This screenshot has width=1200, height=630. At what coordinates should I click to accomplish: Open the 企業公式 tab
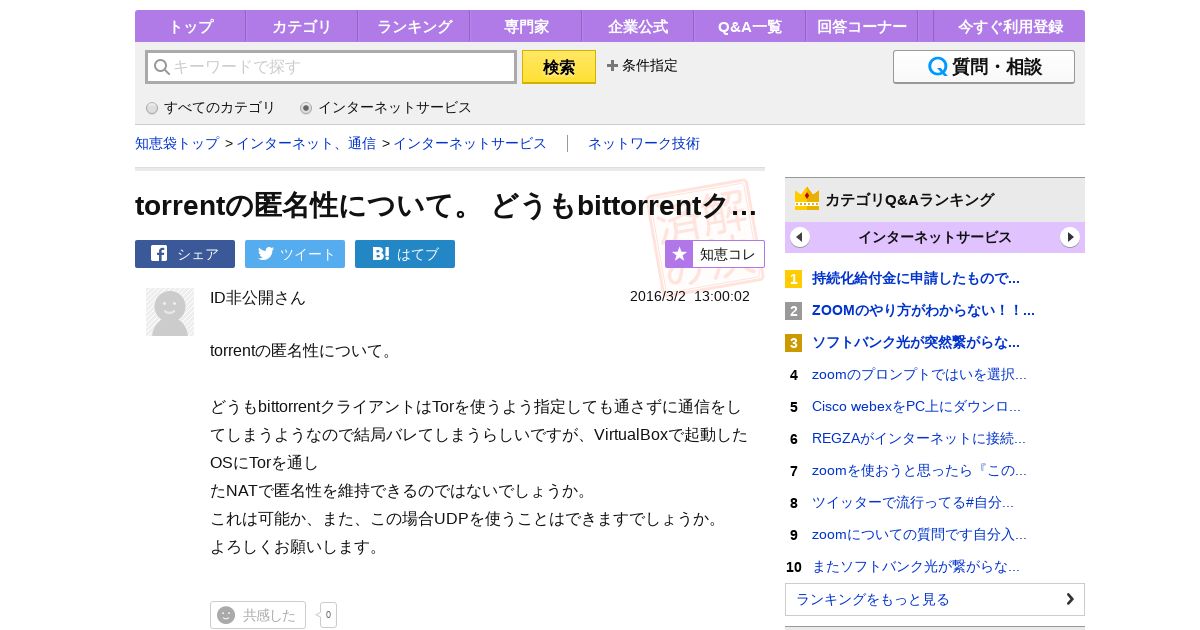tap(638, 27)
